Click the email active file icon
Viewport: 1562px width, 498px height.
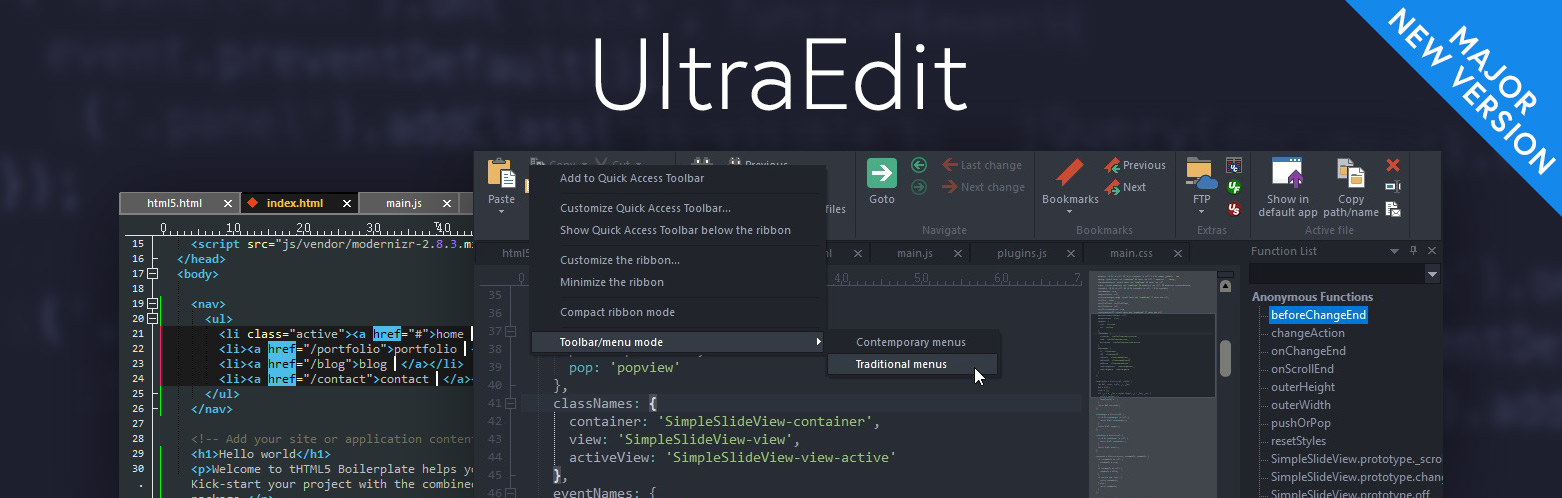pos(1392,209)
